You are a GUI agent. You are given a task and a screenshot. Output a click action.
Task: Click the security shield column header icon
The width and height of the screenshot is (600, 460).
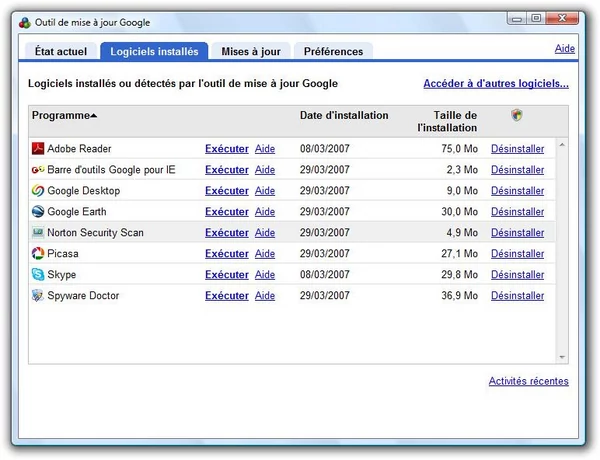click(x=517, y=115)
